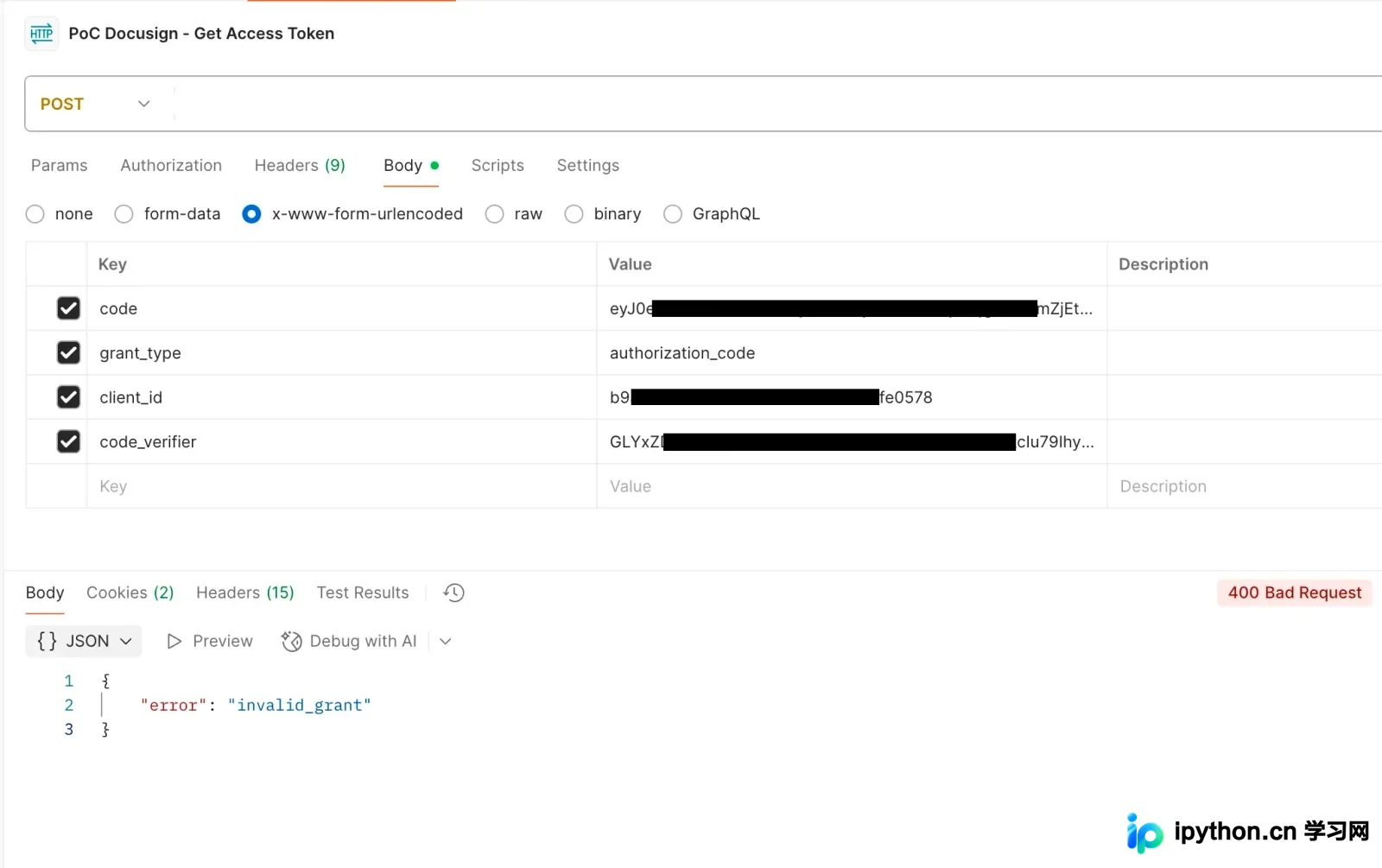Open the Settings tab
Screen dimensions: 1382x868
588,165
